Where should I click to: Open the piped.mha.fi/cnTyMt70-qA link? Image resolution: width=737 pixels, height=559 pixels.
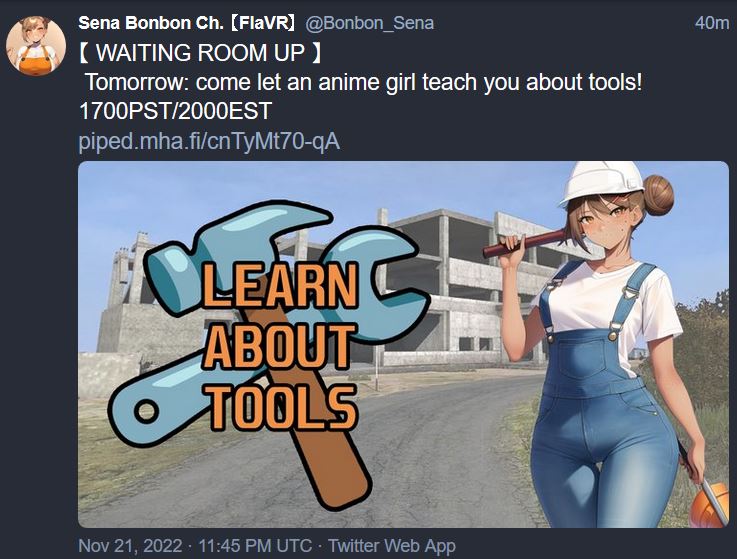pyautogui.click(x=209, y=141)
